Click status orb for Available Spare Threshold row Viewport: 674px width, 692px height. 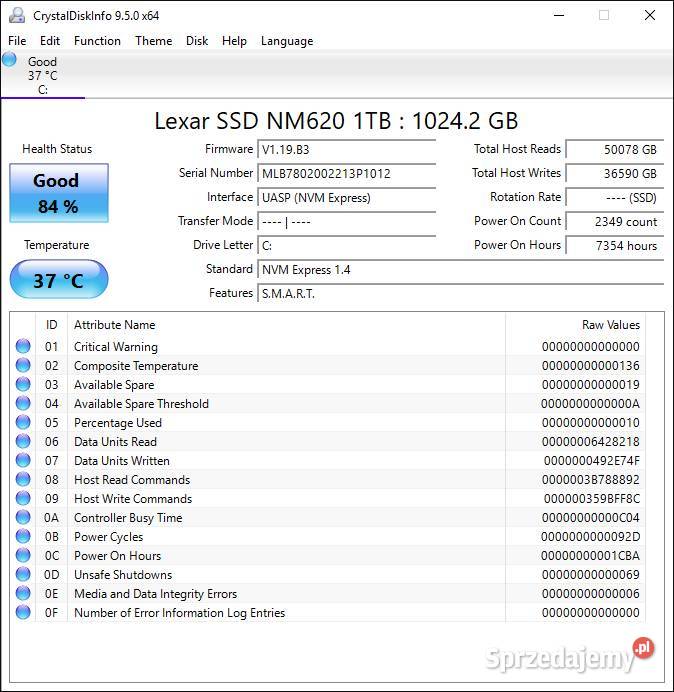point(23,403)
